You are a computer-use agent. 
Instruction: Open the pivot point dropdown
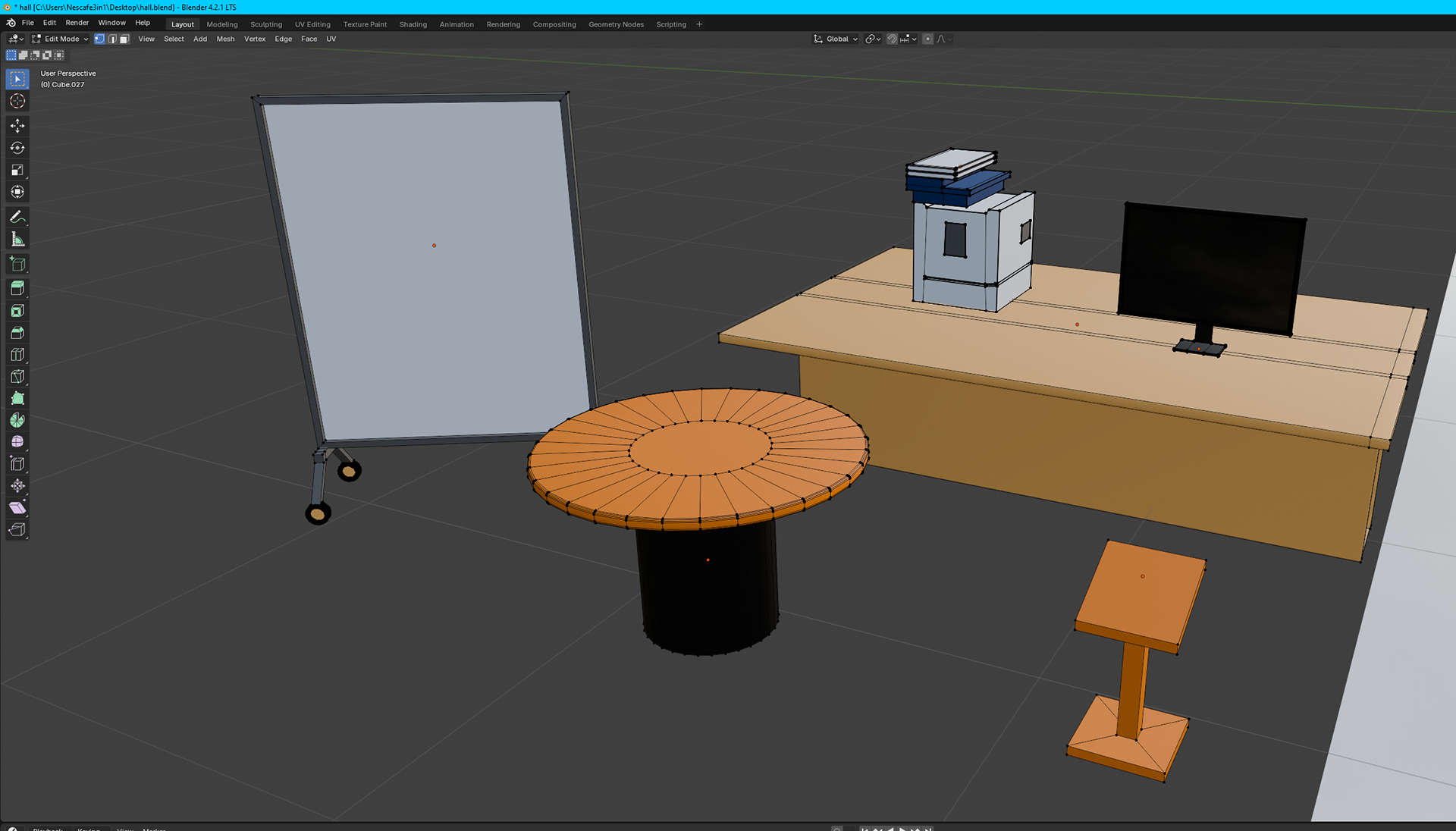pos(873,39)
